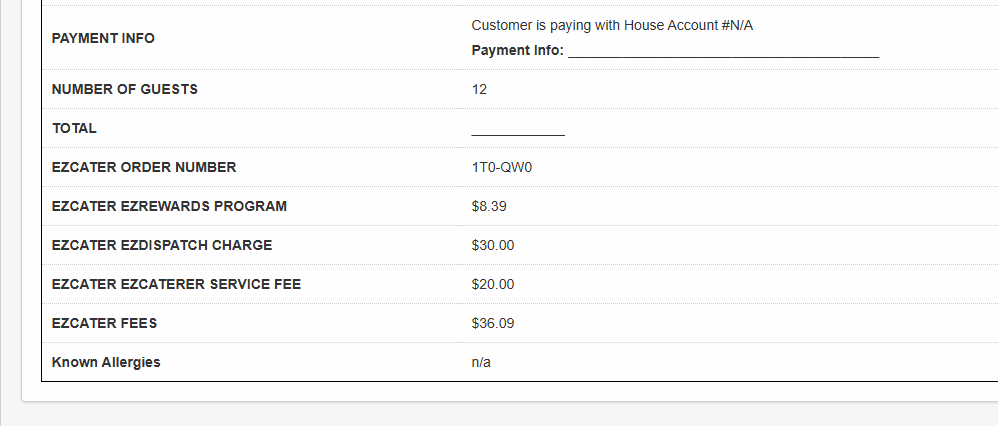Click the blank TOTAL amount line
Image resolution: width=998 pixels, height=426 pixels.
518,129
